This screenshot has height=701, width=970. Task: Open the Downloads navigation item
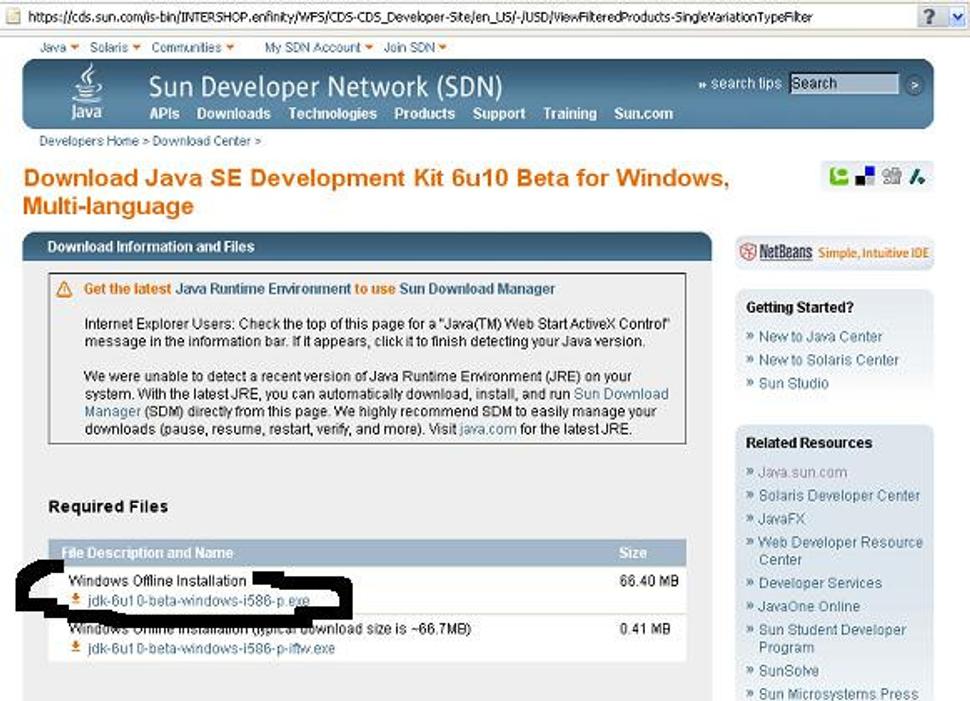coord(233,114)
